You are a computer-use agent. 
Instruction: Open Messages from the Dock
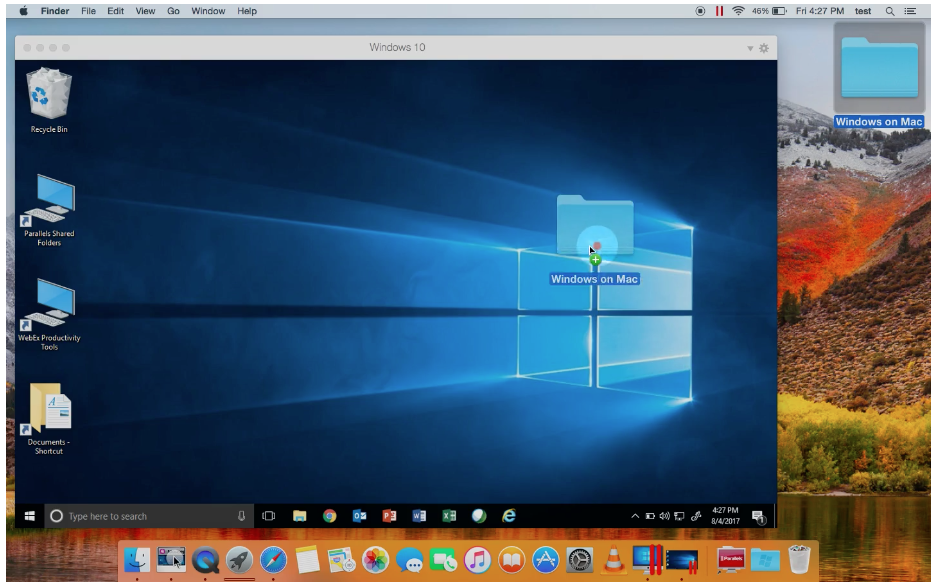point(410,560)
